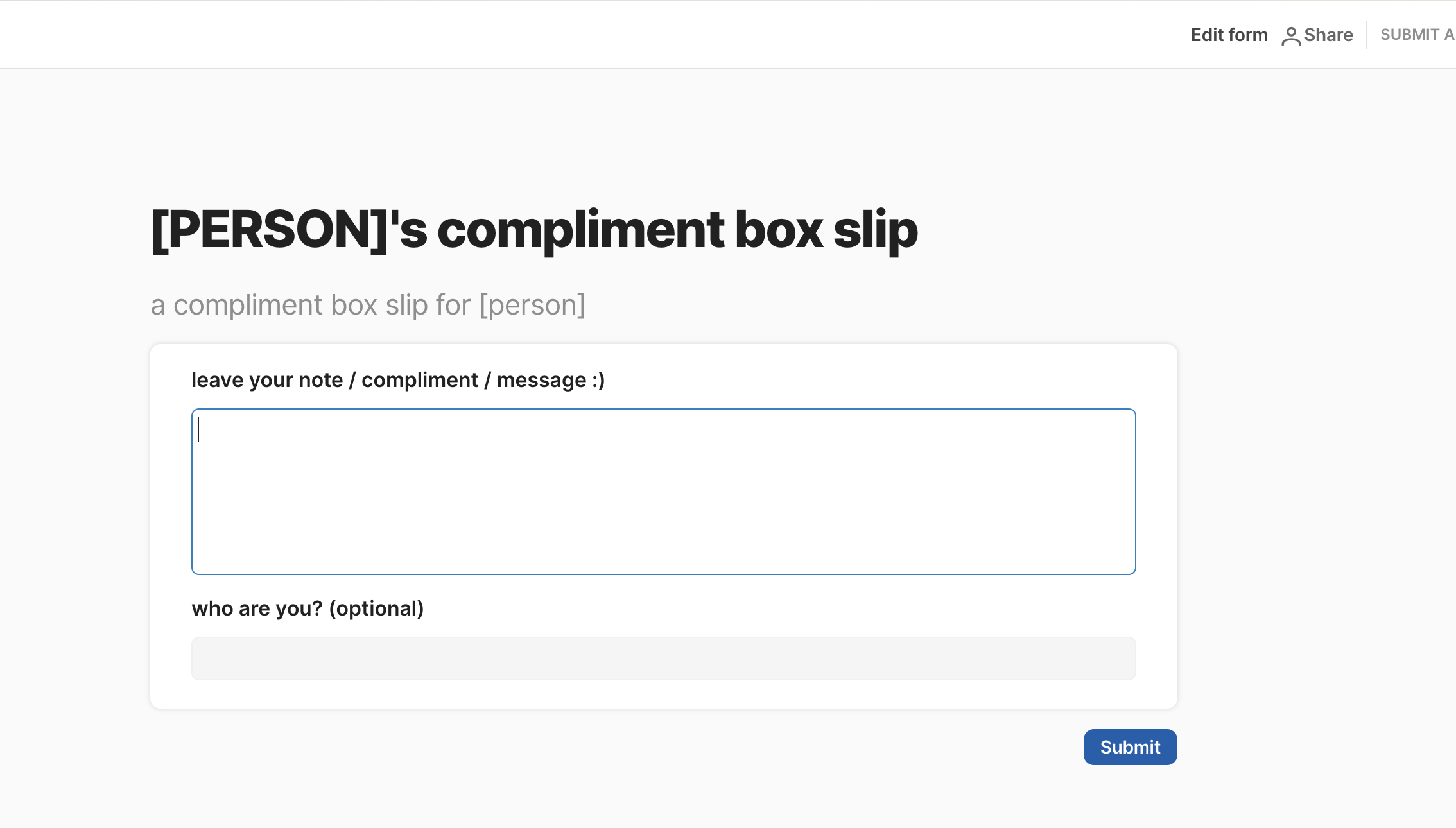The height and width of the screenshot is (828, 1456).
Task: Click the smiley :) in the note label
Action: (598, 380)
